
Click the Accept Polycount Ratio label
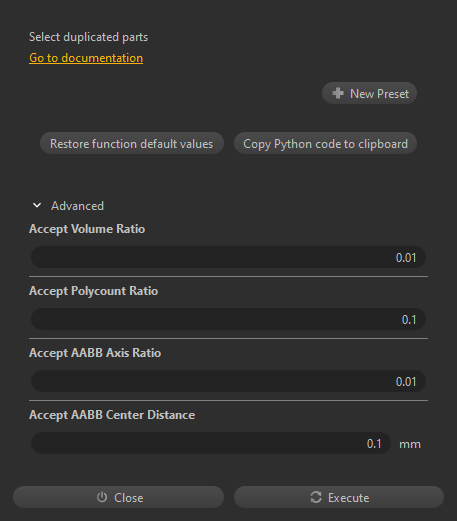pyautogui.click(x=93, y=291)
